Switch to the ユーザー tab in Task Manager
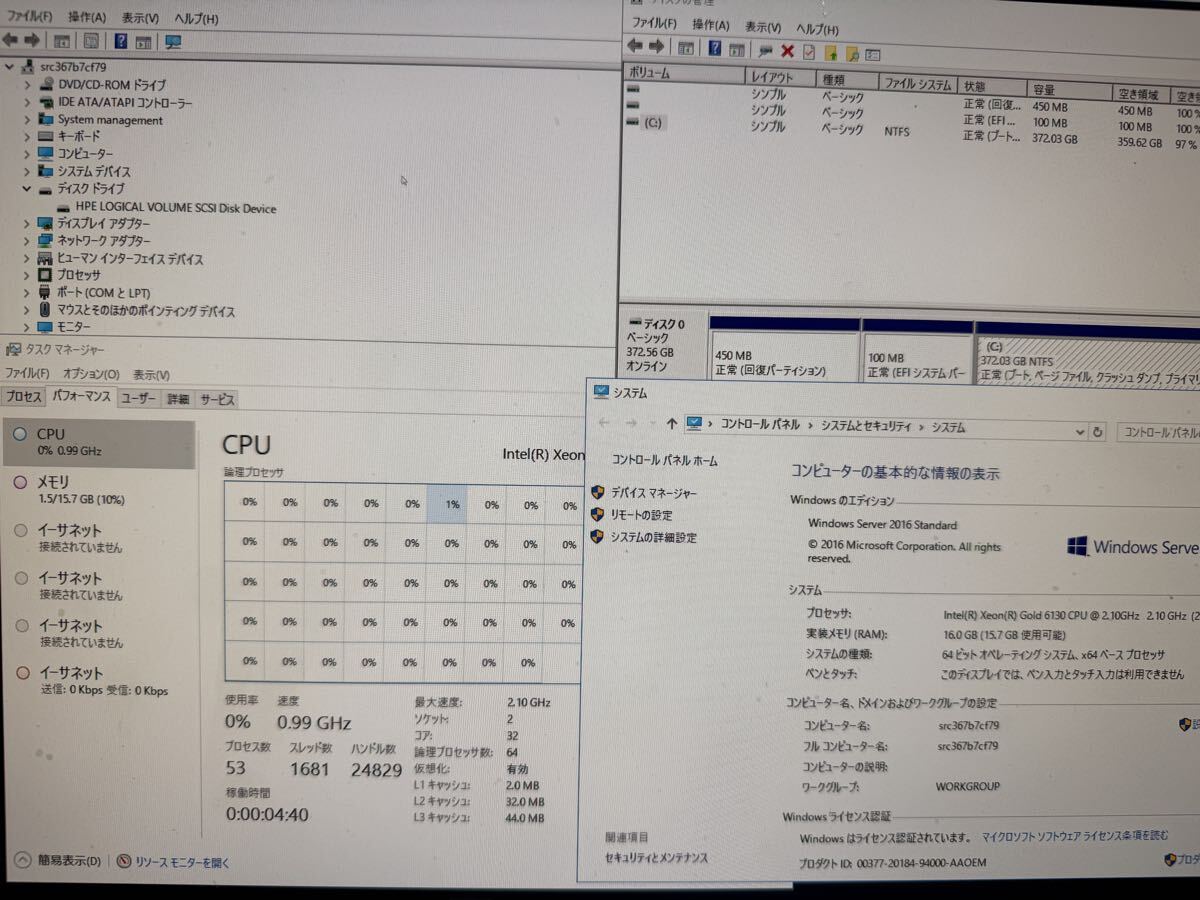Viewport: 1200px width, 900px height. [x=139, y=398]
